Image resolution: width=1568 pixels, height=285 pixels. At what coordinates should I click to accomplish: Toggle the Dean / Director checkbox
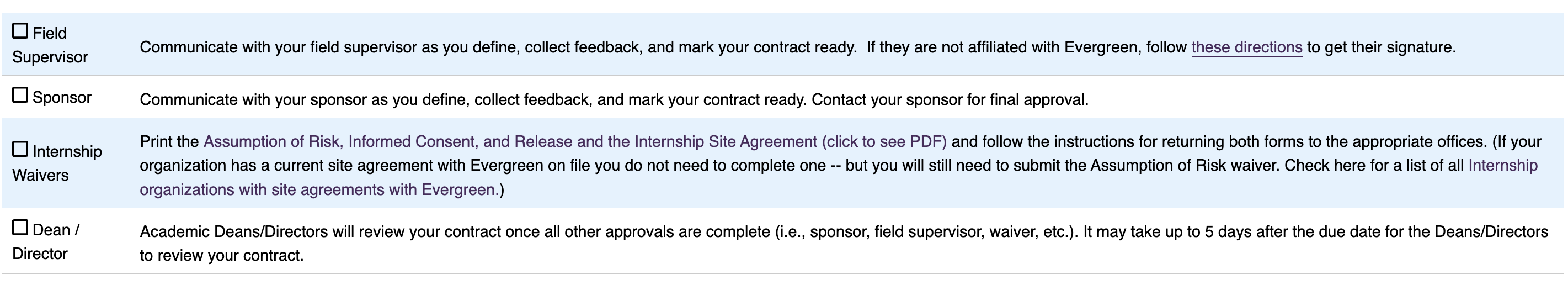click(20, 228)
